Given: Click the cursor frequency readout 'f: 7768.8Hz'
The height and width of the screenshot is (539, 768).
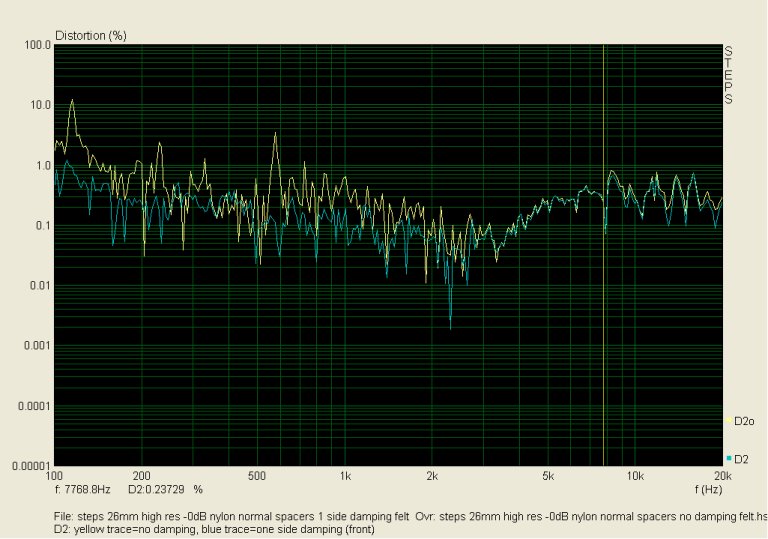Looking at the screenshot, I should (x=83, y=489).
